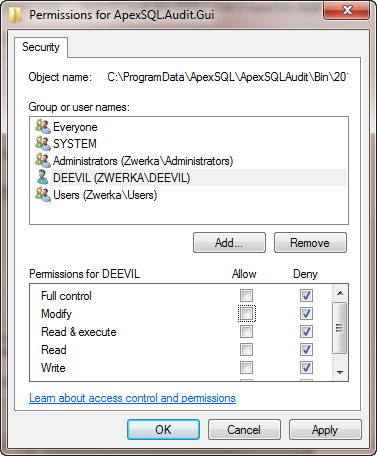Click the permissions list scrollbar thumb
The width and height of the screenshot is (377, 456).
click(340, 328)
